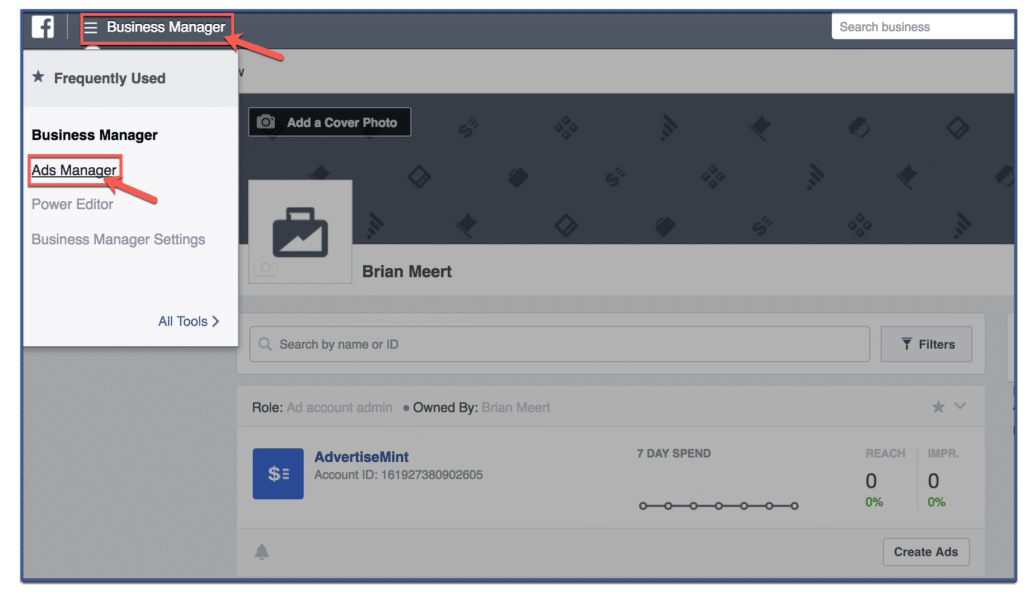
Task: Open Business Manager Settings
Action: coord(118,240)
